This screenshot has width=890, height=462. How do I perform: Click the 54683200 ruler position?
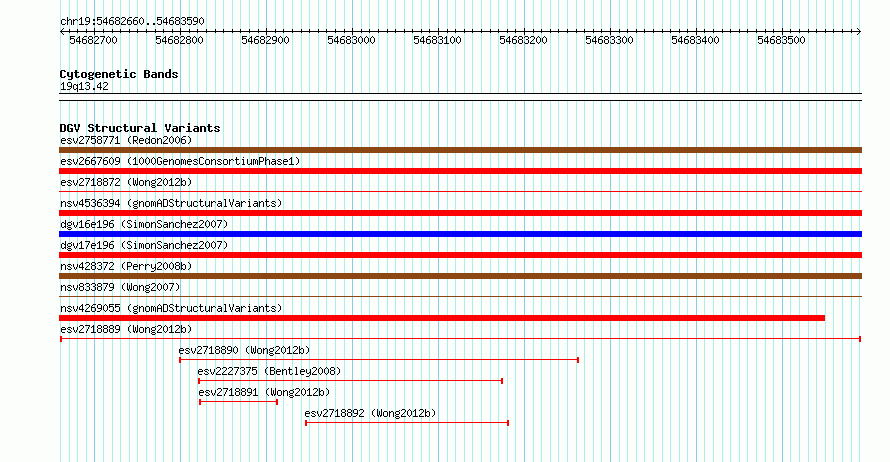tap(523, 40)
